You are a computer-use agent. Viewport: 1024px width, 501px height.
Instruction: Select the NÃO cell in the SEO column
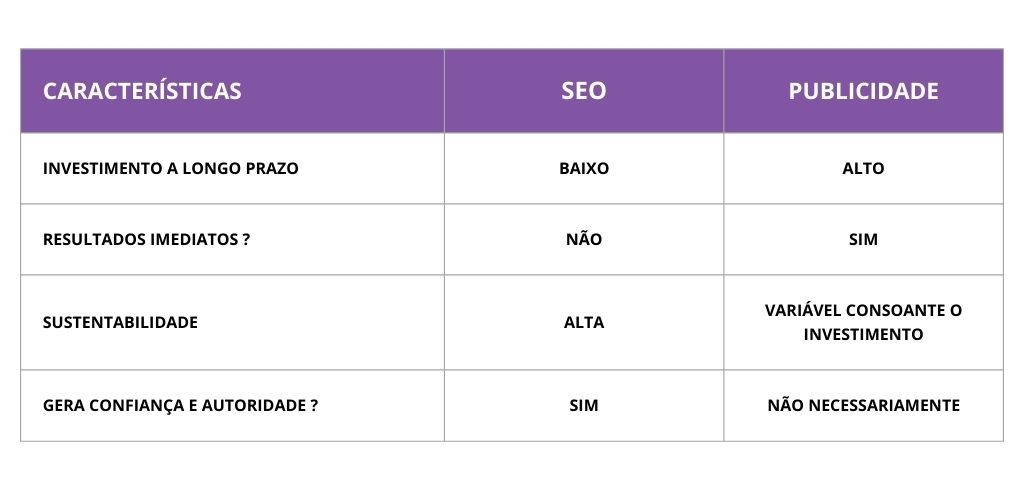(x=584, y=240)
